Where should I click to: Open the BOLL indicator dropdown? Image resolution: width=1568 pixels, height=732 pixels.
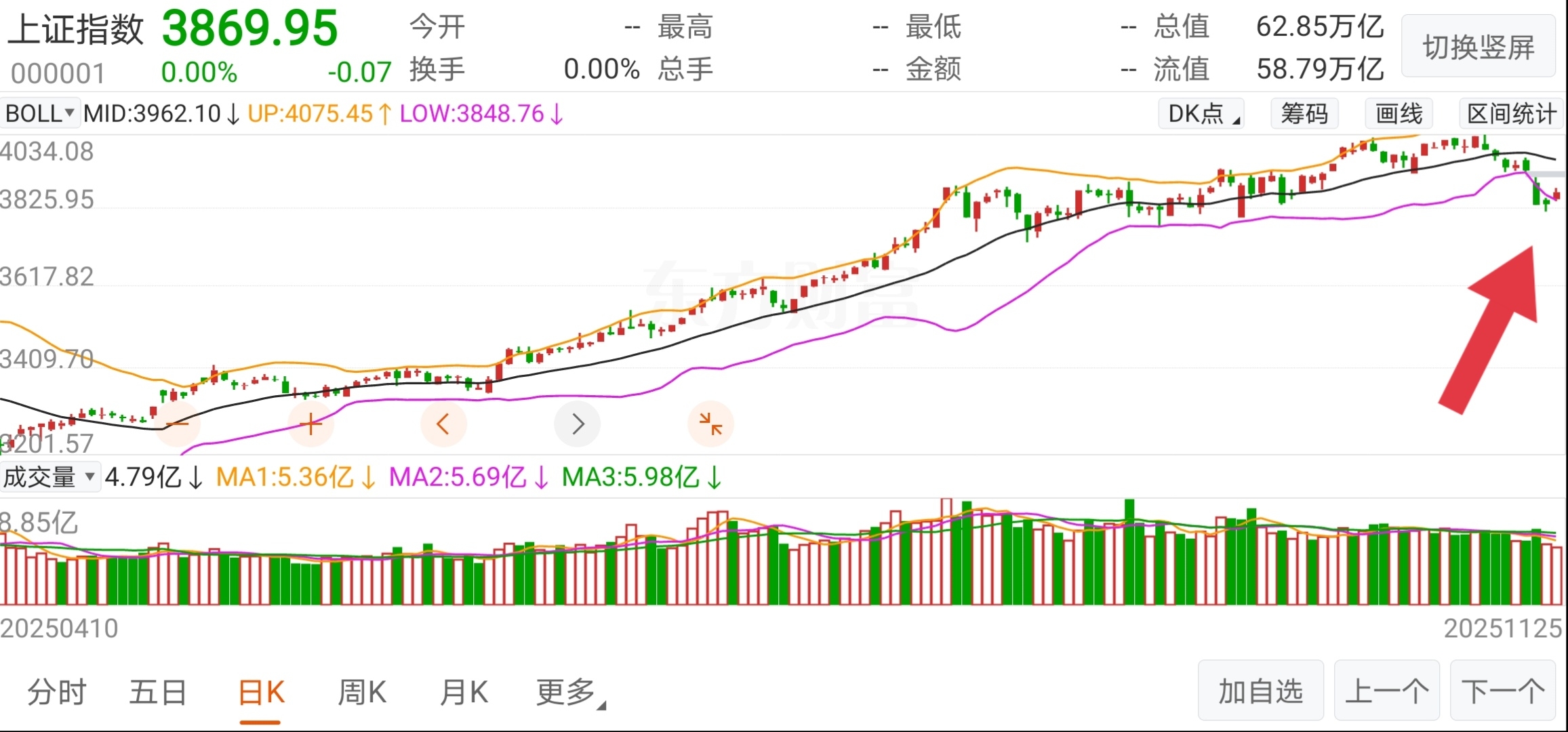tap(40, 113)
